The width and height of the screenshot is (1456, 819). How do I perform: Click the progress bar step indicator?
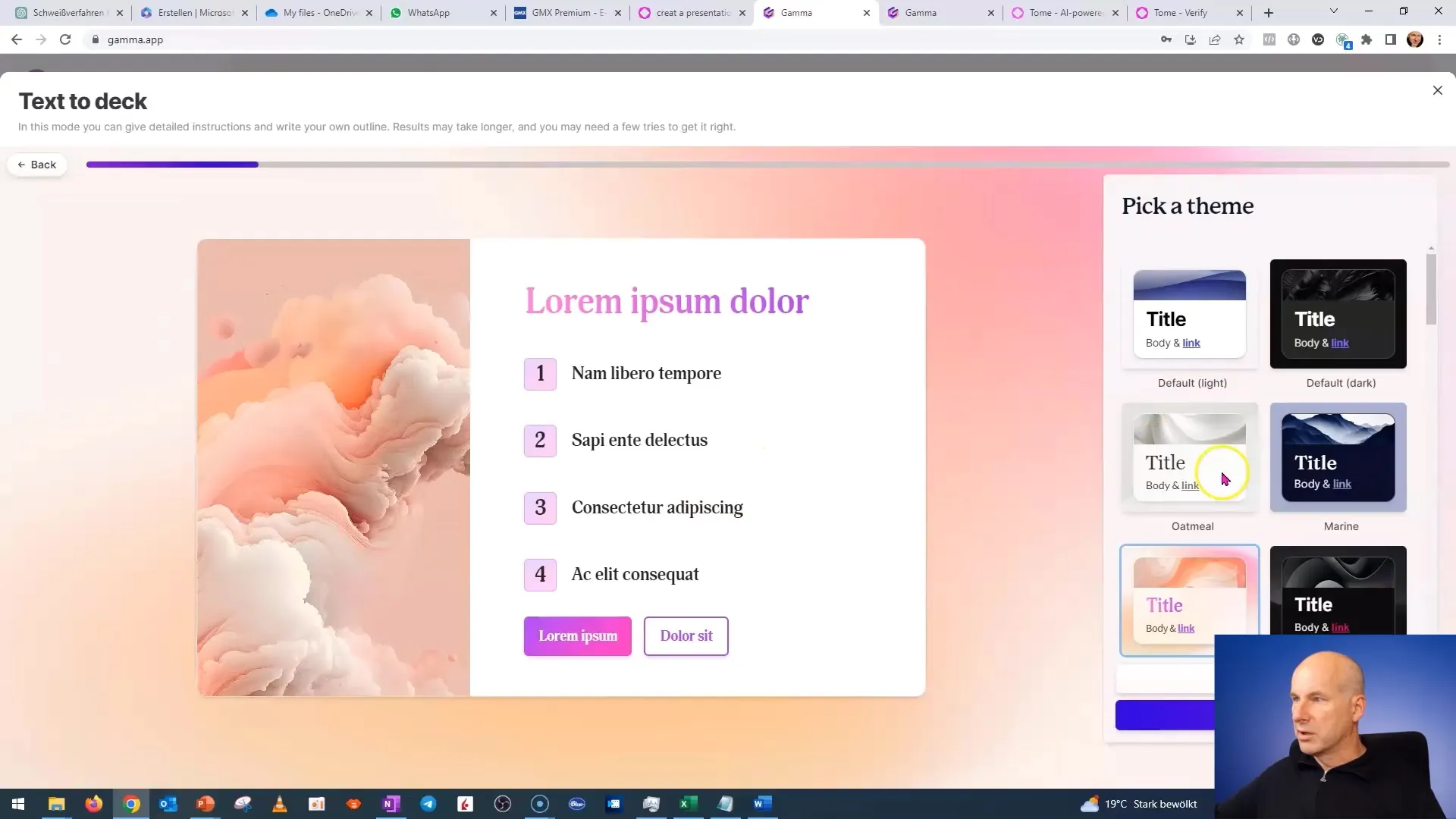tap(174, 164)
